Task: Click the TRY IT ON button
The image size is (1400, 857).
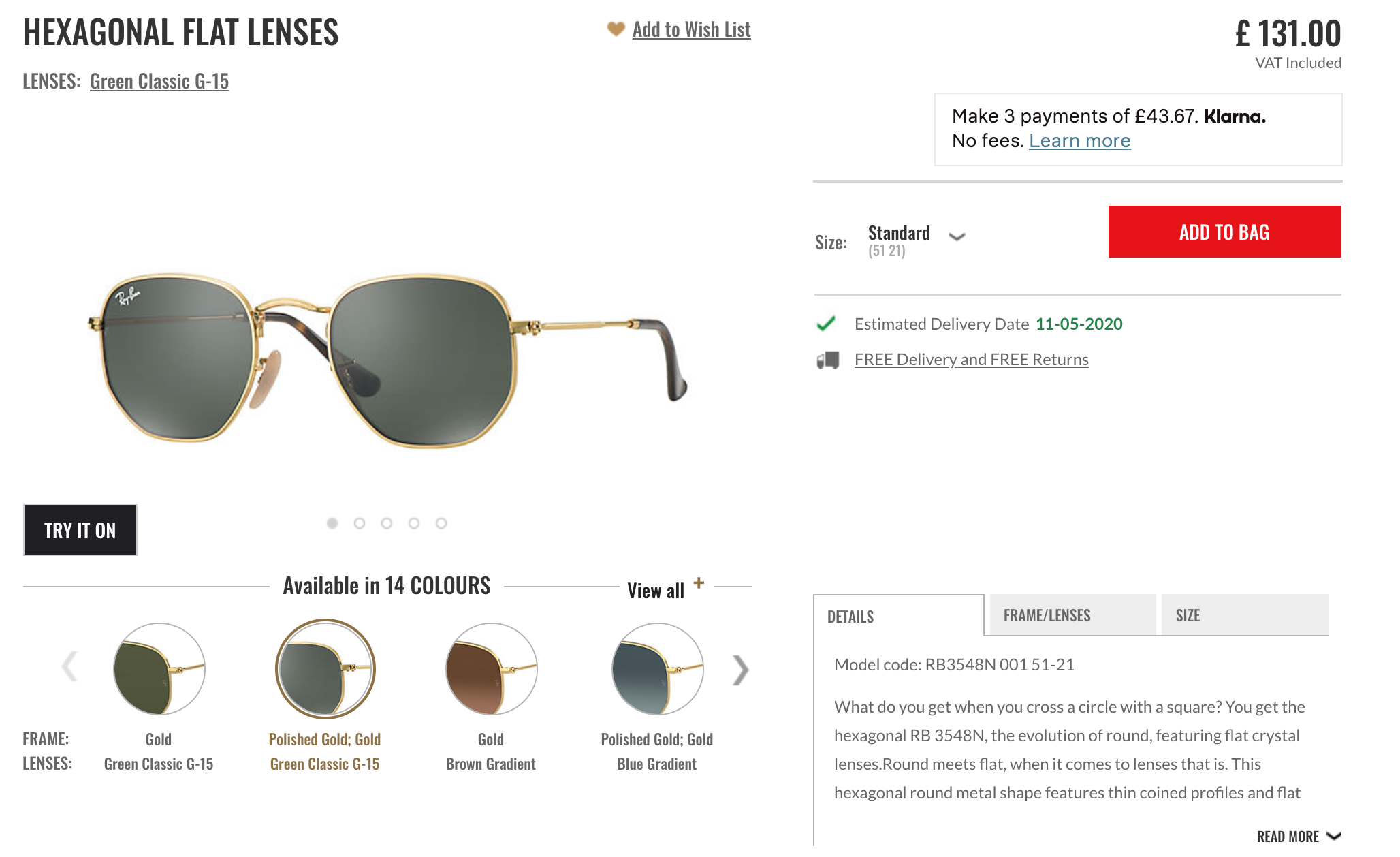Action: (80, 529)
